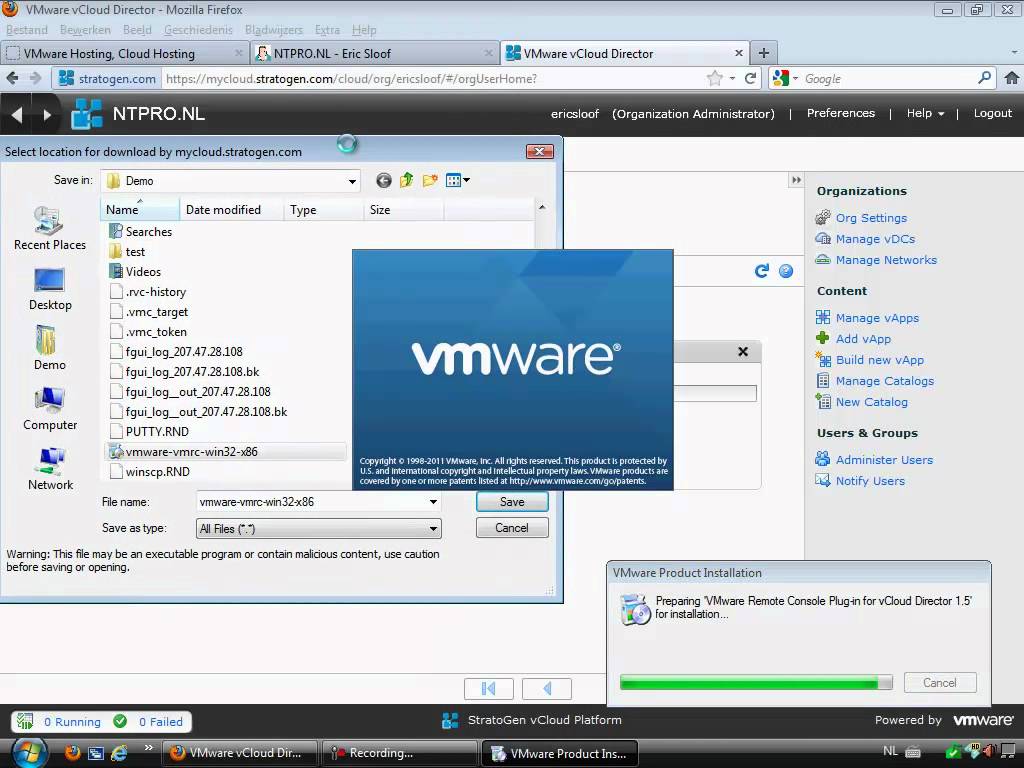Select the Demo folder in the sidebar

(50, 348)
